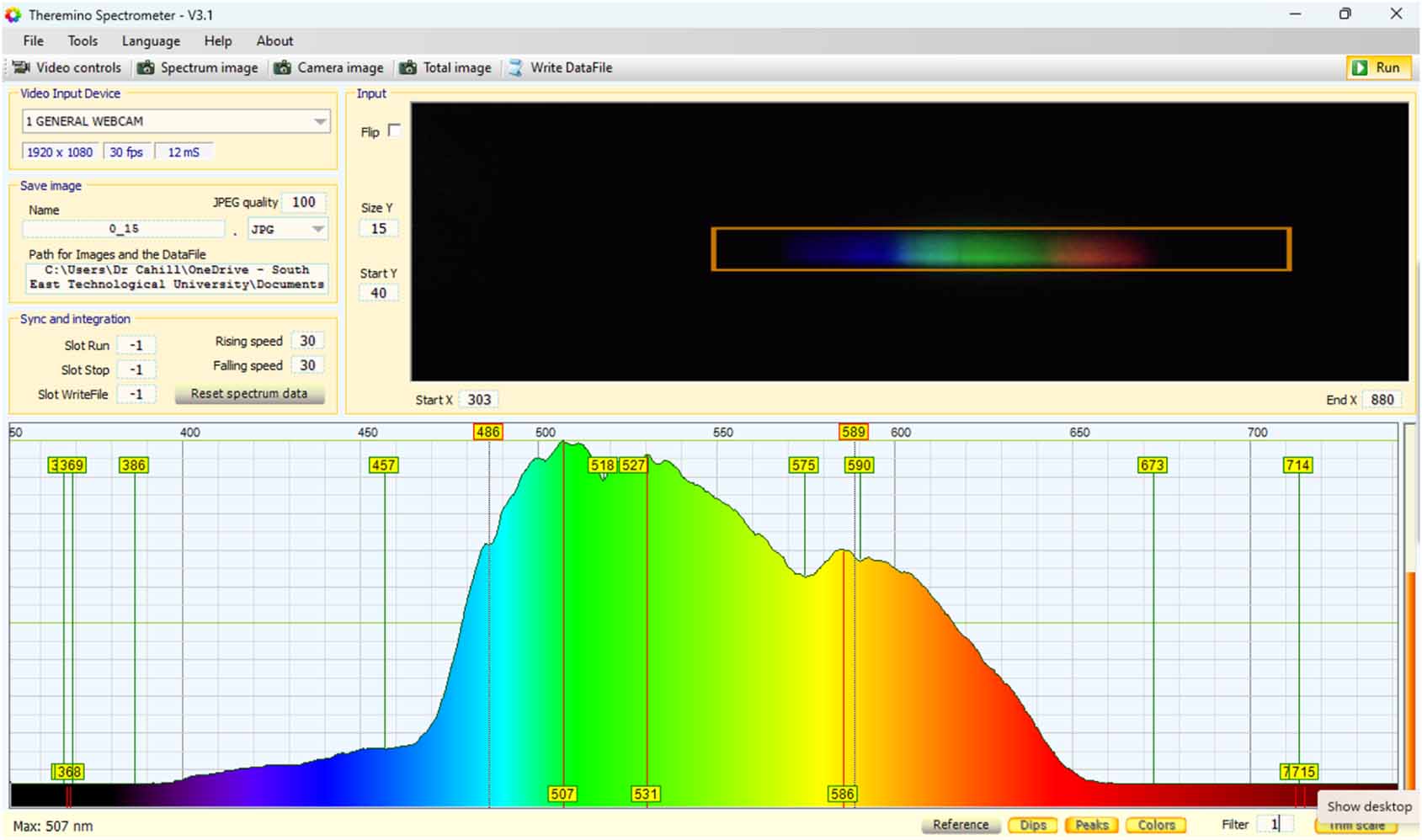Click Write DataFile in the toolbar

pyautogui.click(x=560, y=67)
